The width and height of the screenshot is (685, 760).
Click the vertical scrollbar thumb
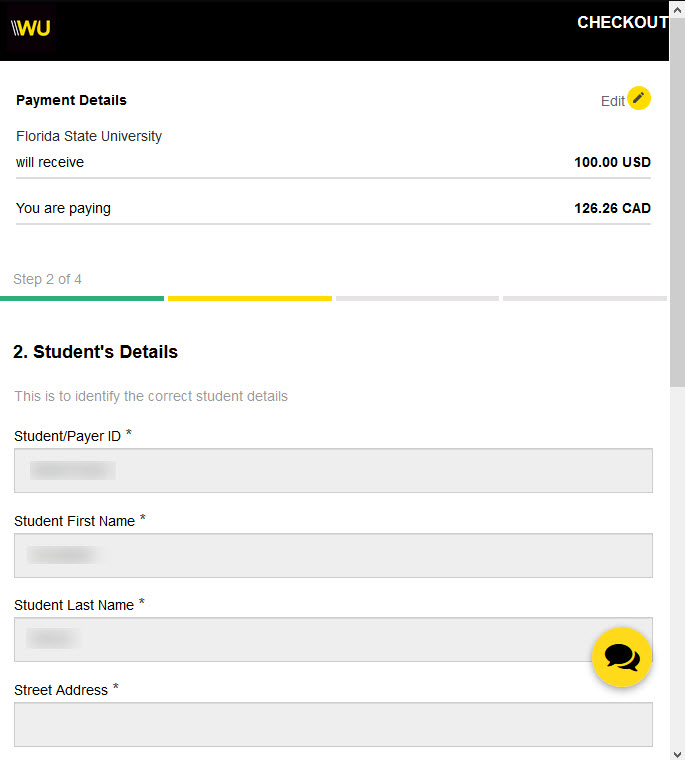677,203
